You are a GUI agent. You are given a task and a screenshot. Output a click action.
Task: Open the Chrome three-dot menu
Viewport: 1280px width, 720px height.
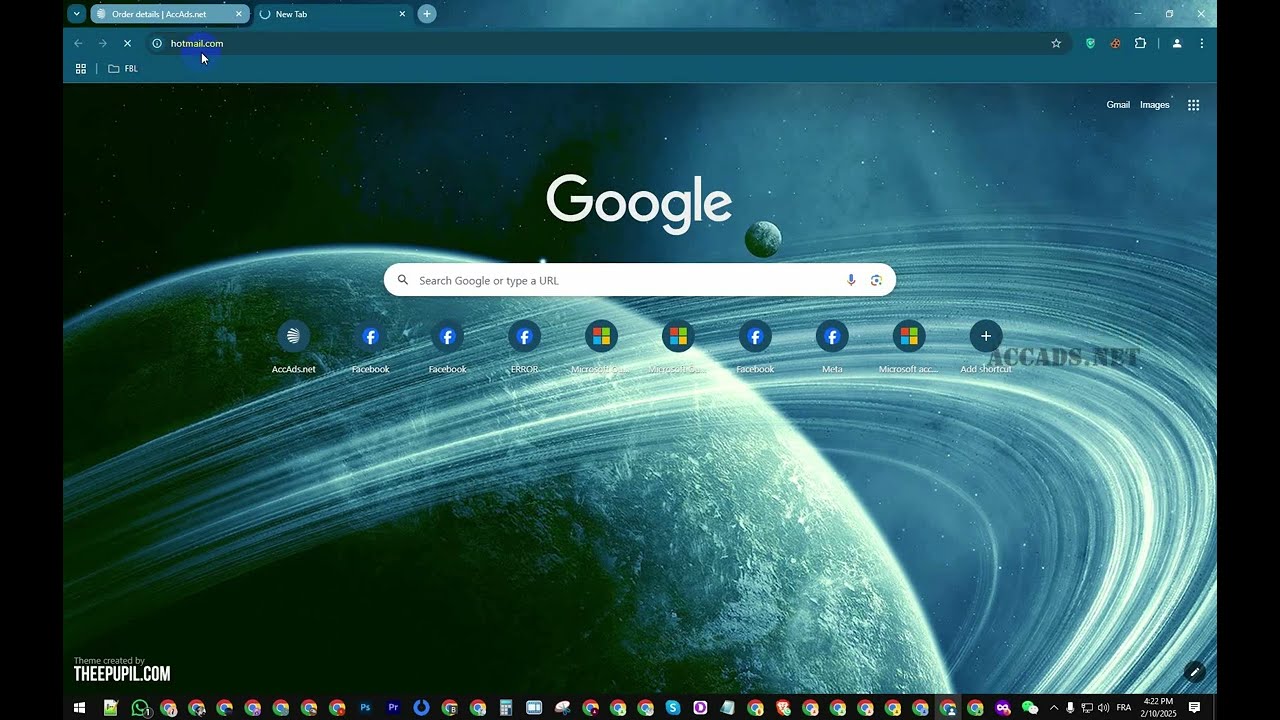pos(1201,43)
